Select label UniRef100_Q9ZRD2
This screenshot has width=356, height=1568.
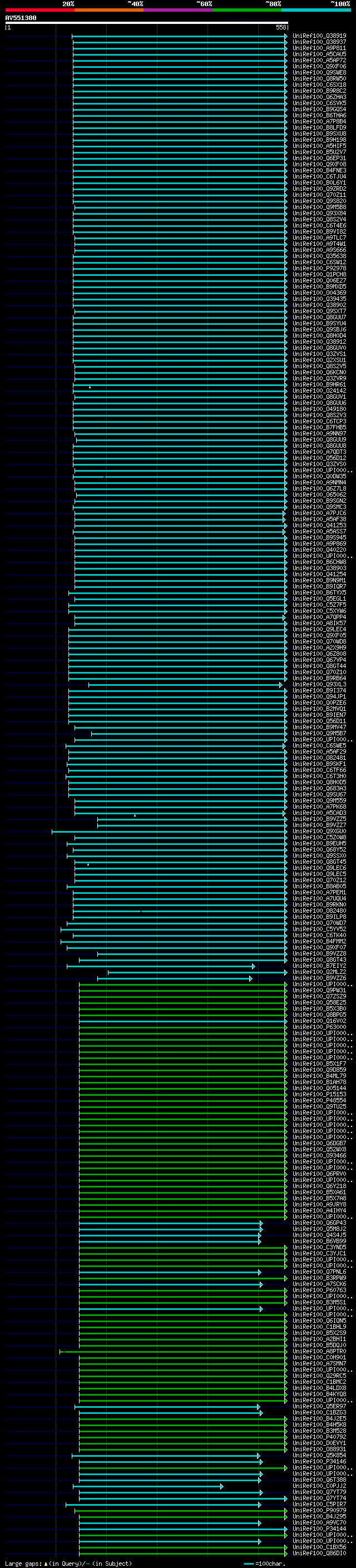319,189
